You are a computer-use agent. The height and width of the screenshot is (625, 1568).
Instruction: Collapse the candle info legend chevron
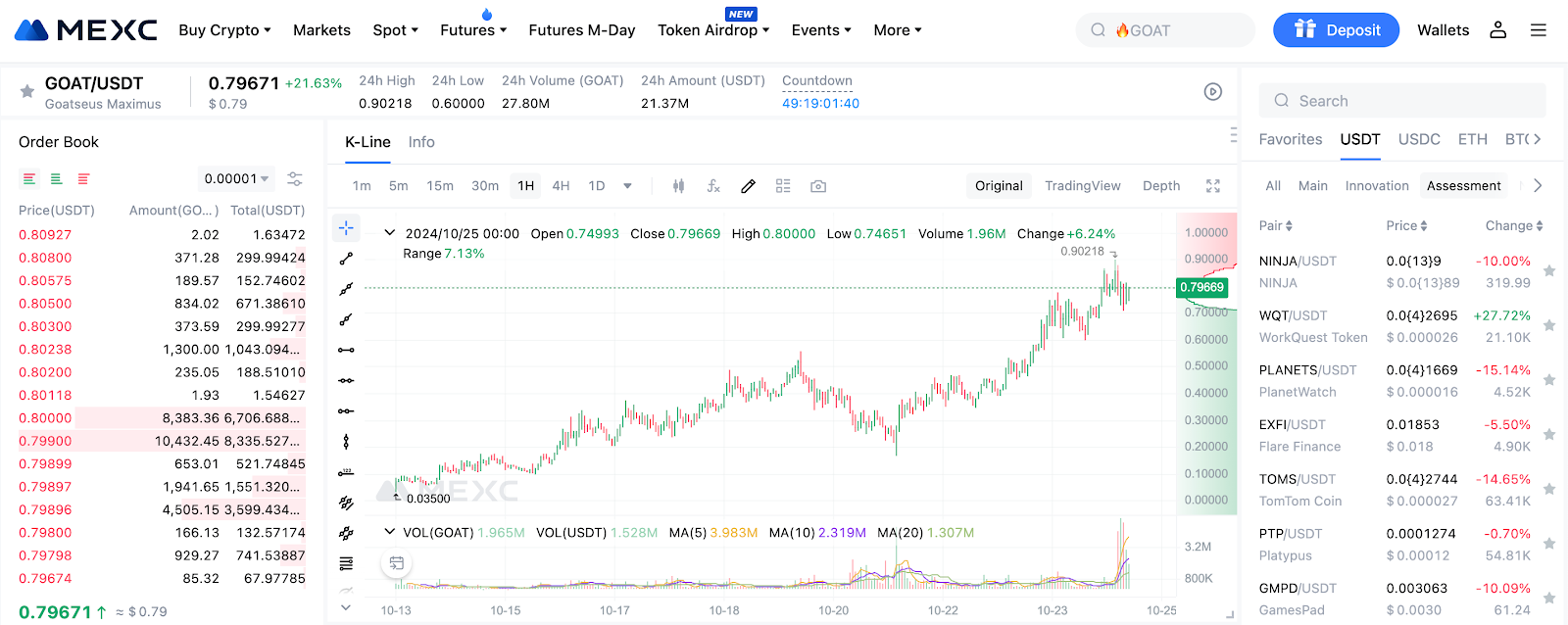(x=389, y=233)
